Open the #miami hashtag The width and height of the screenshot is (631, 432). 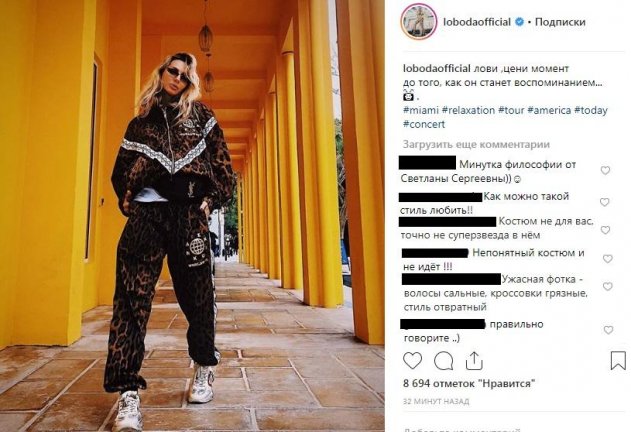click(x=421, y=110)
